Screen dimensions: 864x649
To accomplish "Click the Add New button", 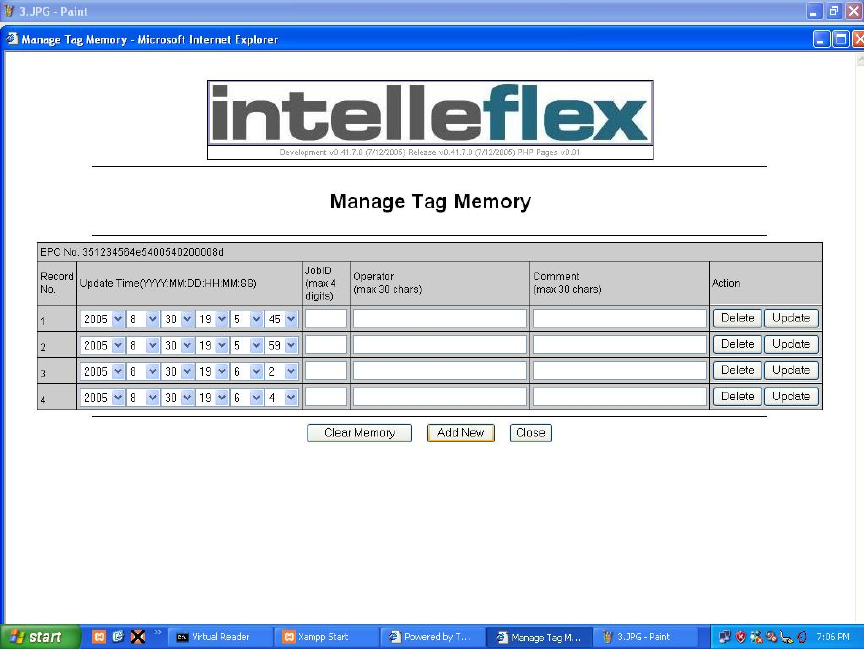I will pyautogui.click(x=461, y=432).
